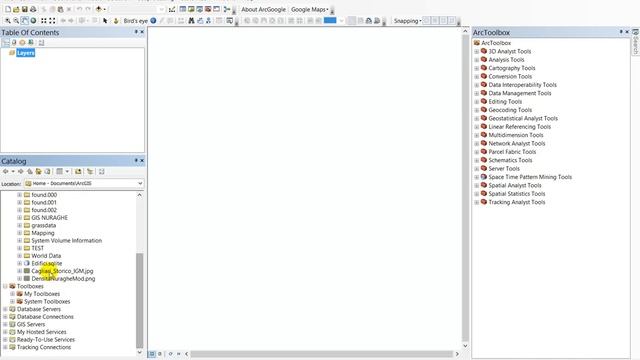This screenshot has width=640, height=360.
Task: Toggle Catalog tree view
Action: pyautogui.click(x=90, y=171)
